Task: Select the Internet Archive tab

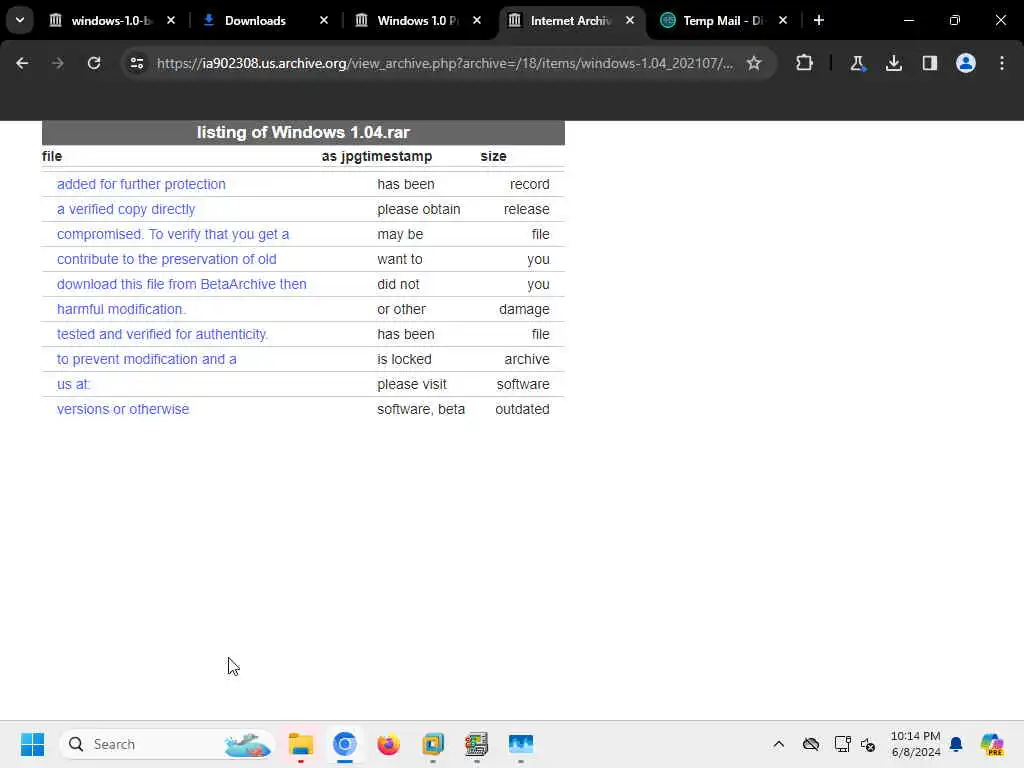Action: [571, 20]
